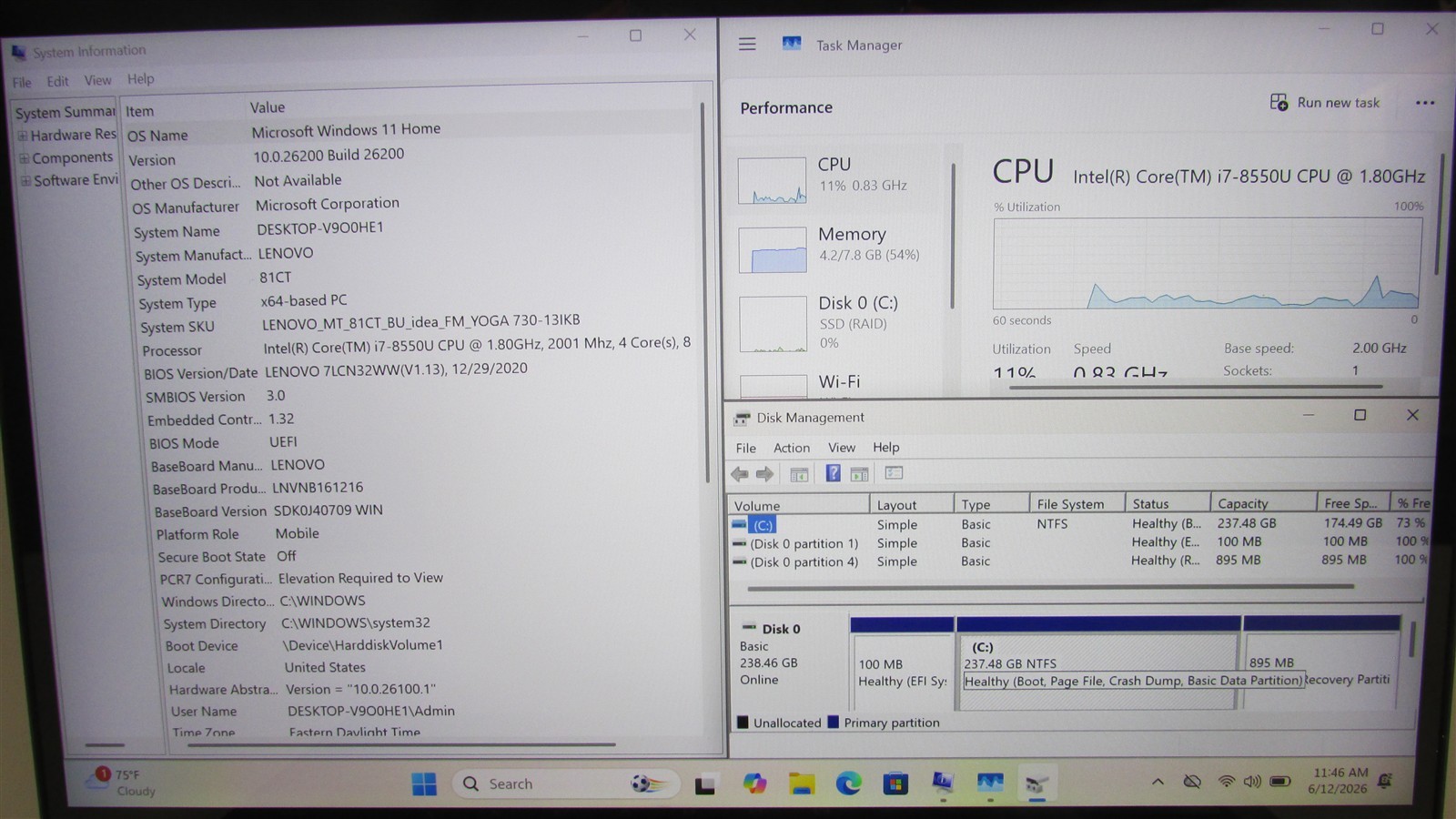
Task: Click the show/hide console tree toolbar icon
Action: click(799, 474)
